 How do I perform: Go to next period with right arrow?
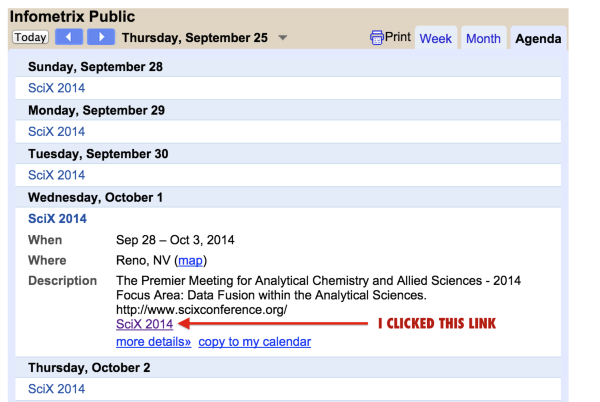[101, 37]
